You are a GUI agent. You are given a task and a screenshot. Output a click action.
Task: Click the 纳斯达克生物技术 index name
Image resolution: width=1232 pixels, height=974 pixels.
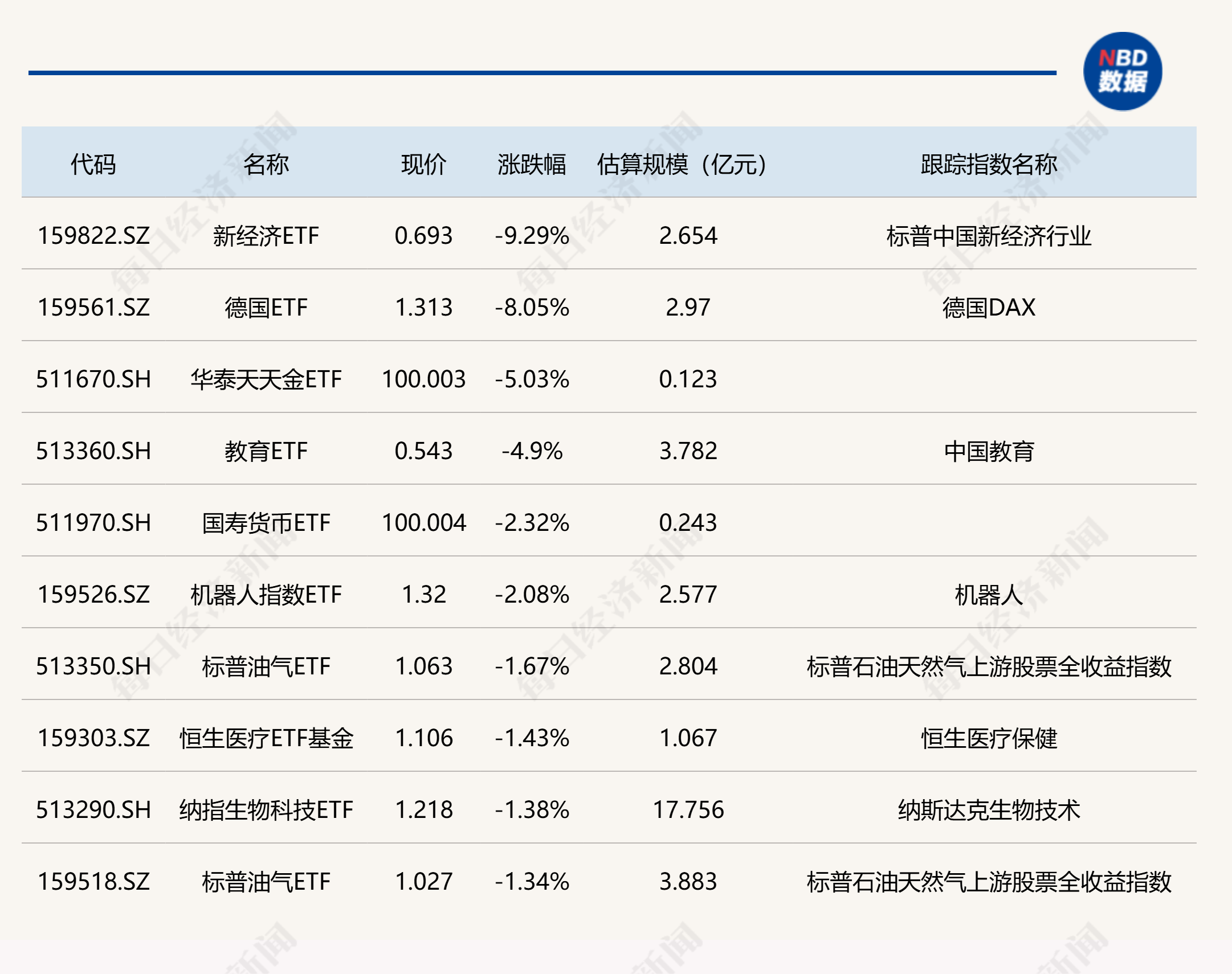(x=989, y=810)
